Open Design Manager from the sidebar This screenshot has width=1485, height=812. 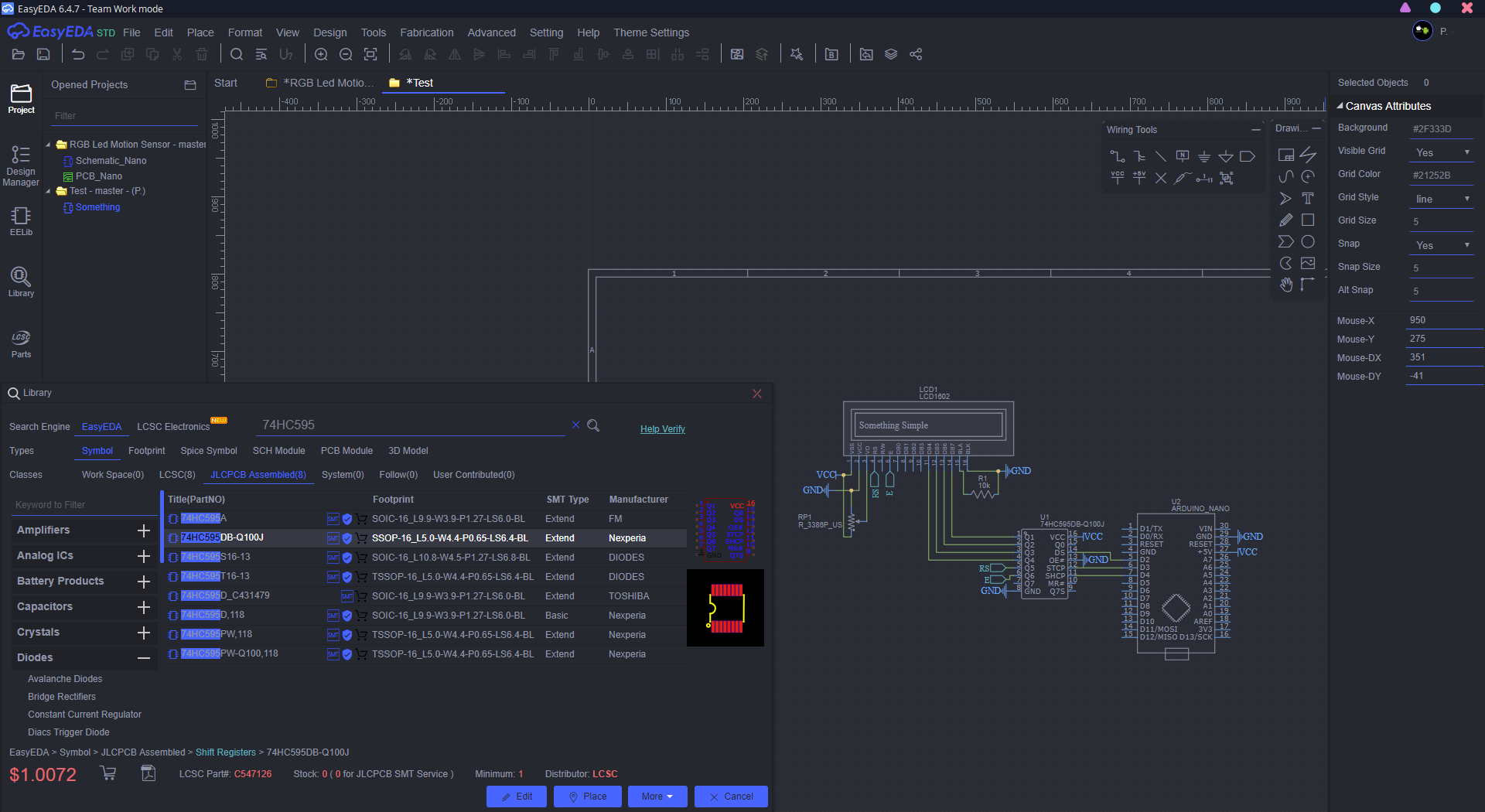point(21,166)
